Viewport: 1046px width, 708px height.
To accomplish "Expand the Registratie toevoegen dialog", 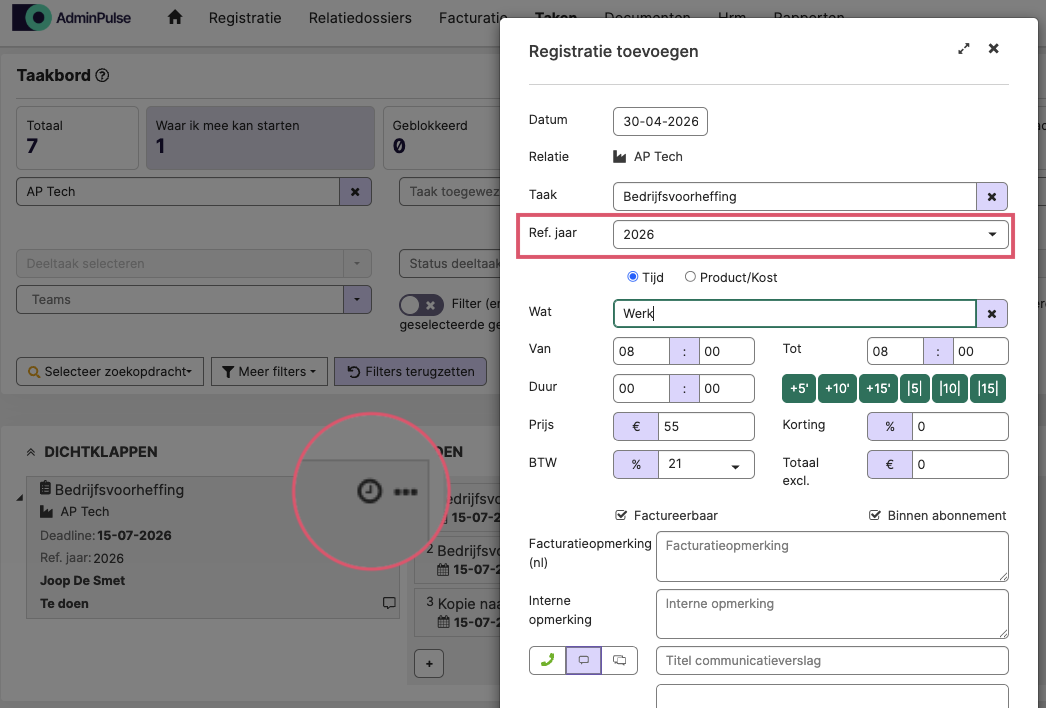I will coord(963,49).
